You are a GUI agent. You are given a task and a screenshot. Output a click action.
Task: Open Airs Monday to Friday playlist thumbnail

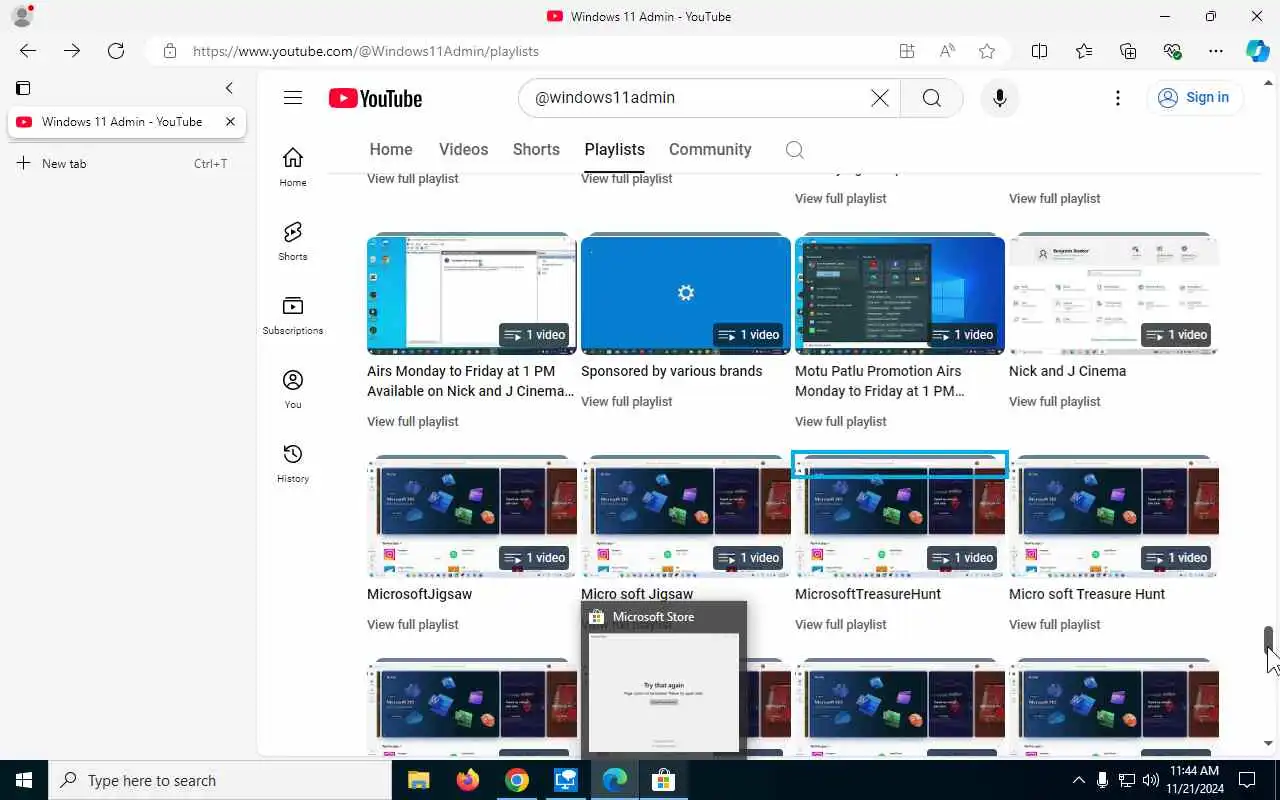click(x=471, y=294)
